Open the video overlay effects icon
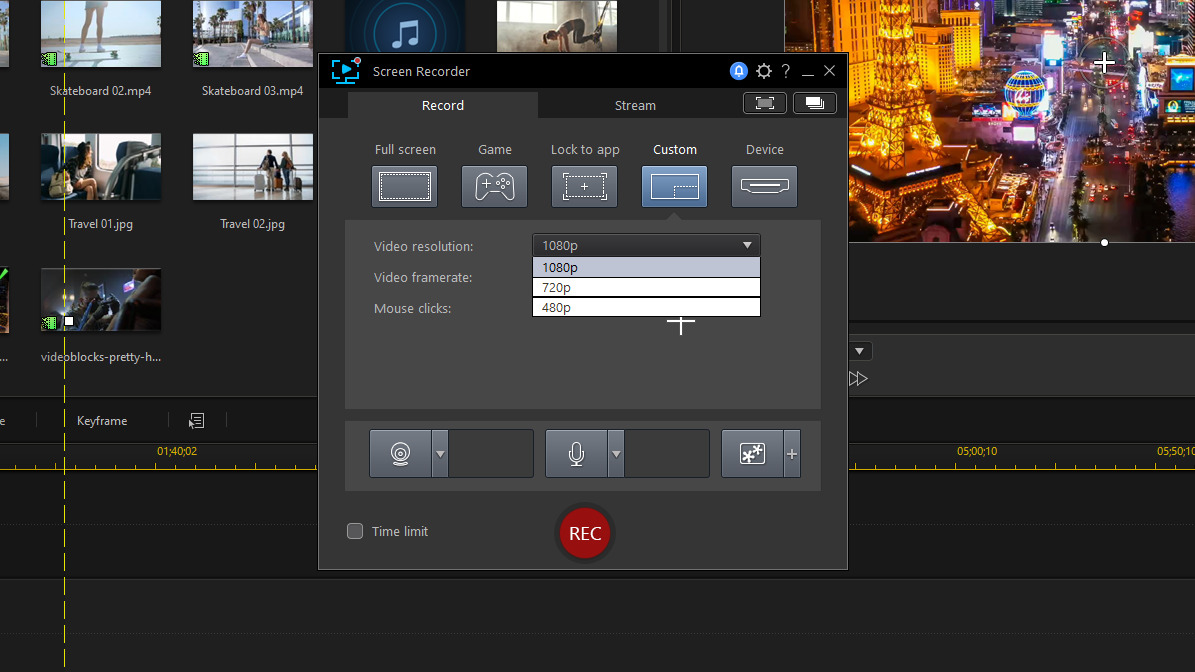The height and width of the screenshot is (672, 1195). [752, 453]
